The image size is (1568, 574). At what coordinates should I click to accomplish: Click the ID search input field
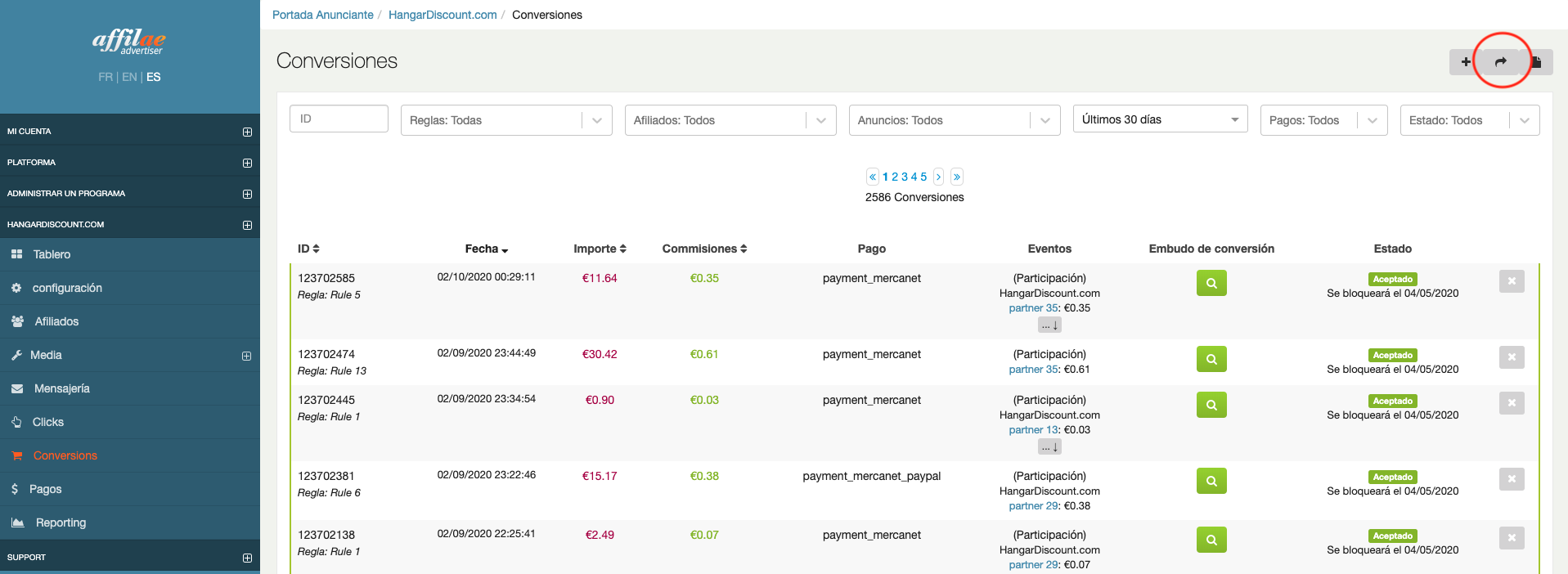(339, 119)
